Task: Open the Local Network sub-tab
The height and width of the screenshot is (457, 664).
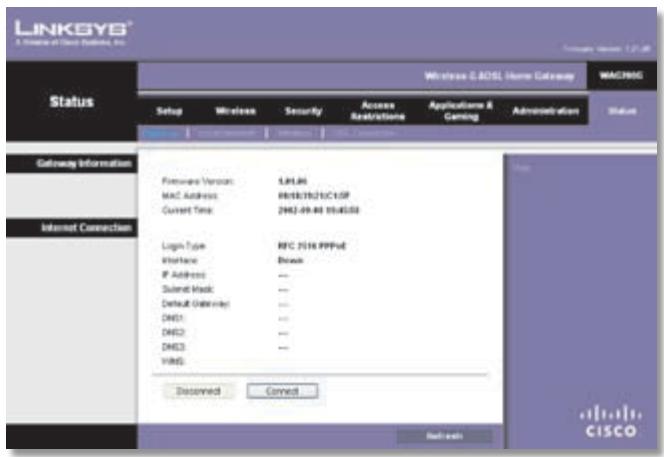Action: click(227, 133)
